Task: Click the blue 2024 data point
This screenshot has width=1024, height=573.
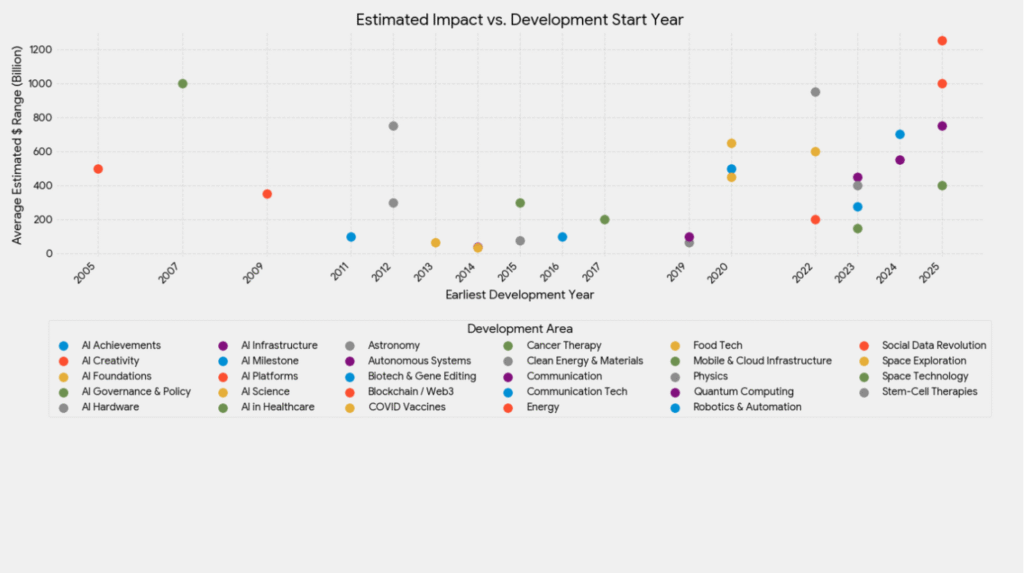Action: click(900, 134)
